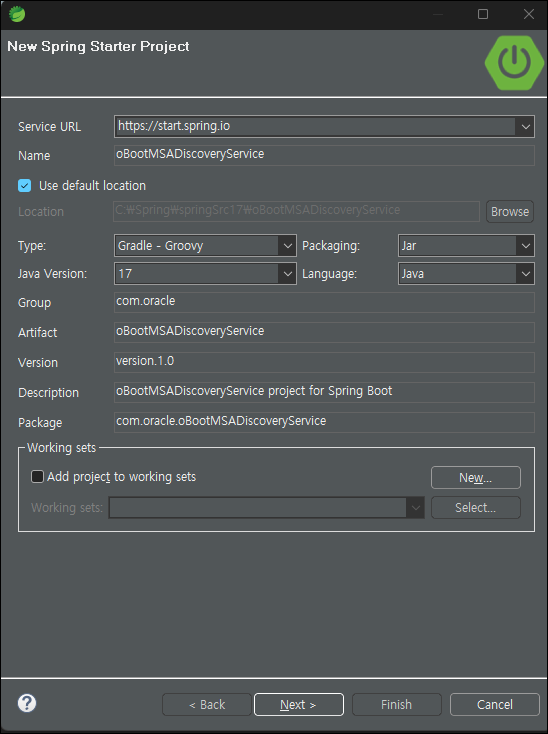Image resolution: width=548 pixels, height=734 pixels.
Task: Open the Language dropdown showing Java
Action: 466,274
